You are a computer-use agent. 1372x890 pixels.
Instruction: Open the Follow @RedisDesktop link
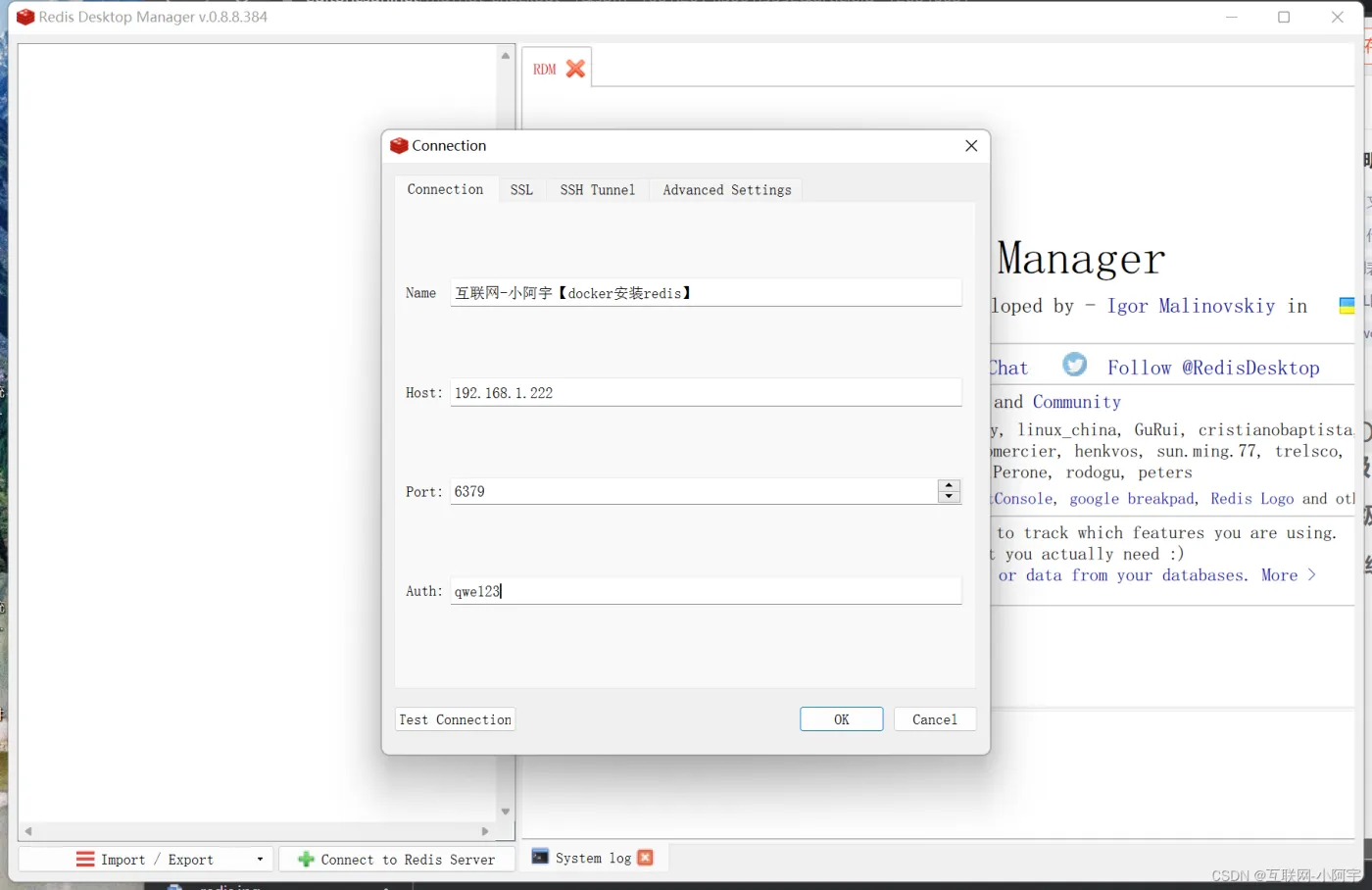pyautogui.click(x=1213, y=368)
